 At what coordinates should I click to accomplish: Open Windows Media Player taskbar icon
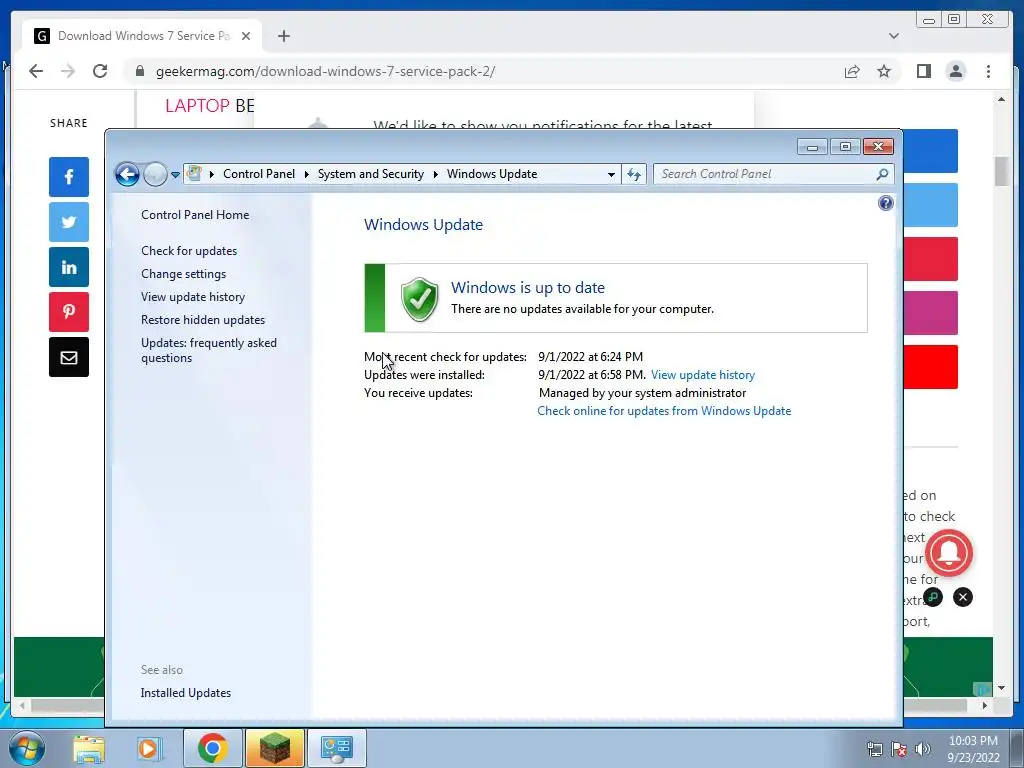coord(148,748)
